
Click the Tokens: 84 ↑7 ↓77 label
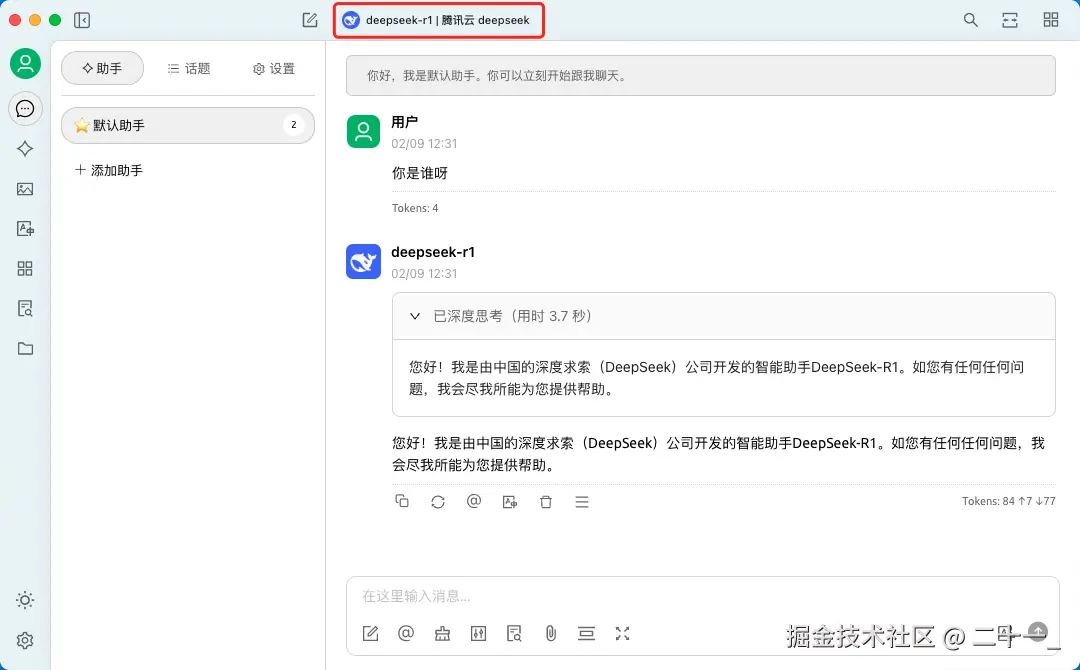(1008, 501)
